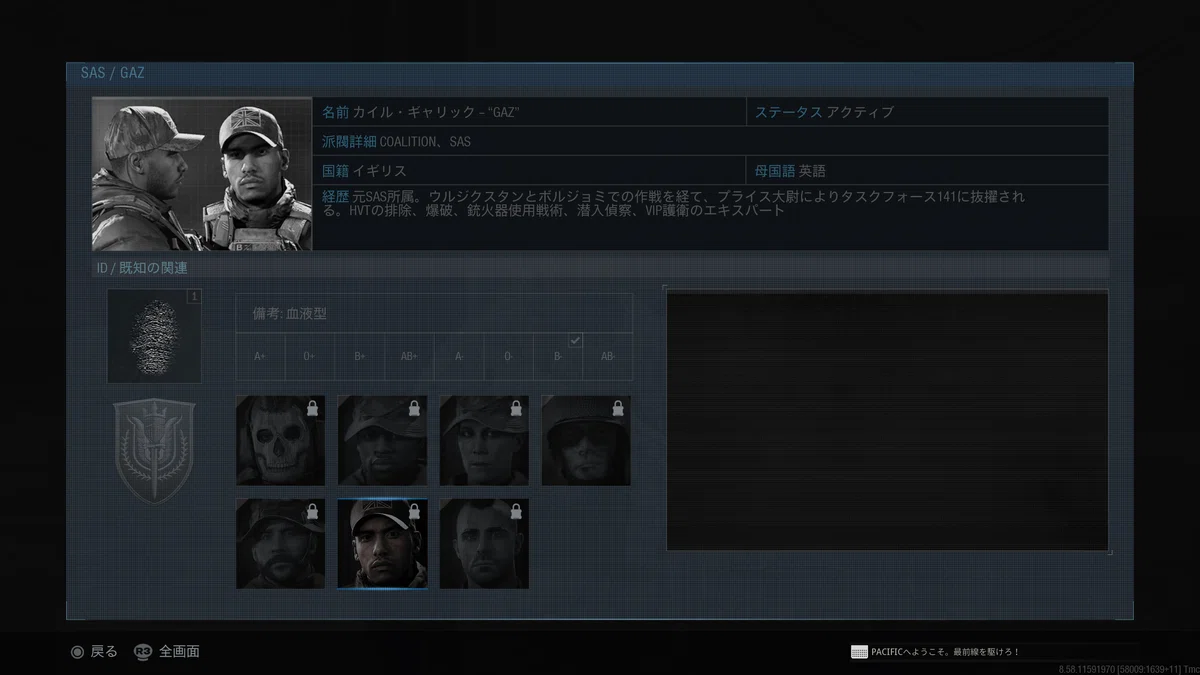Open the skull-mask operator portrait

(x=280, y=440)
